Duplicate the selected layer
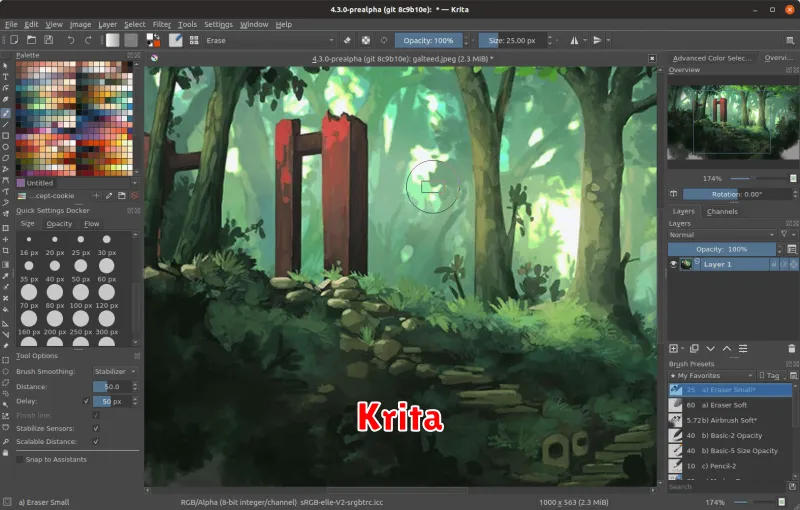This screenshot has width=800, height=510. coord(694,349)
